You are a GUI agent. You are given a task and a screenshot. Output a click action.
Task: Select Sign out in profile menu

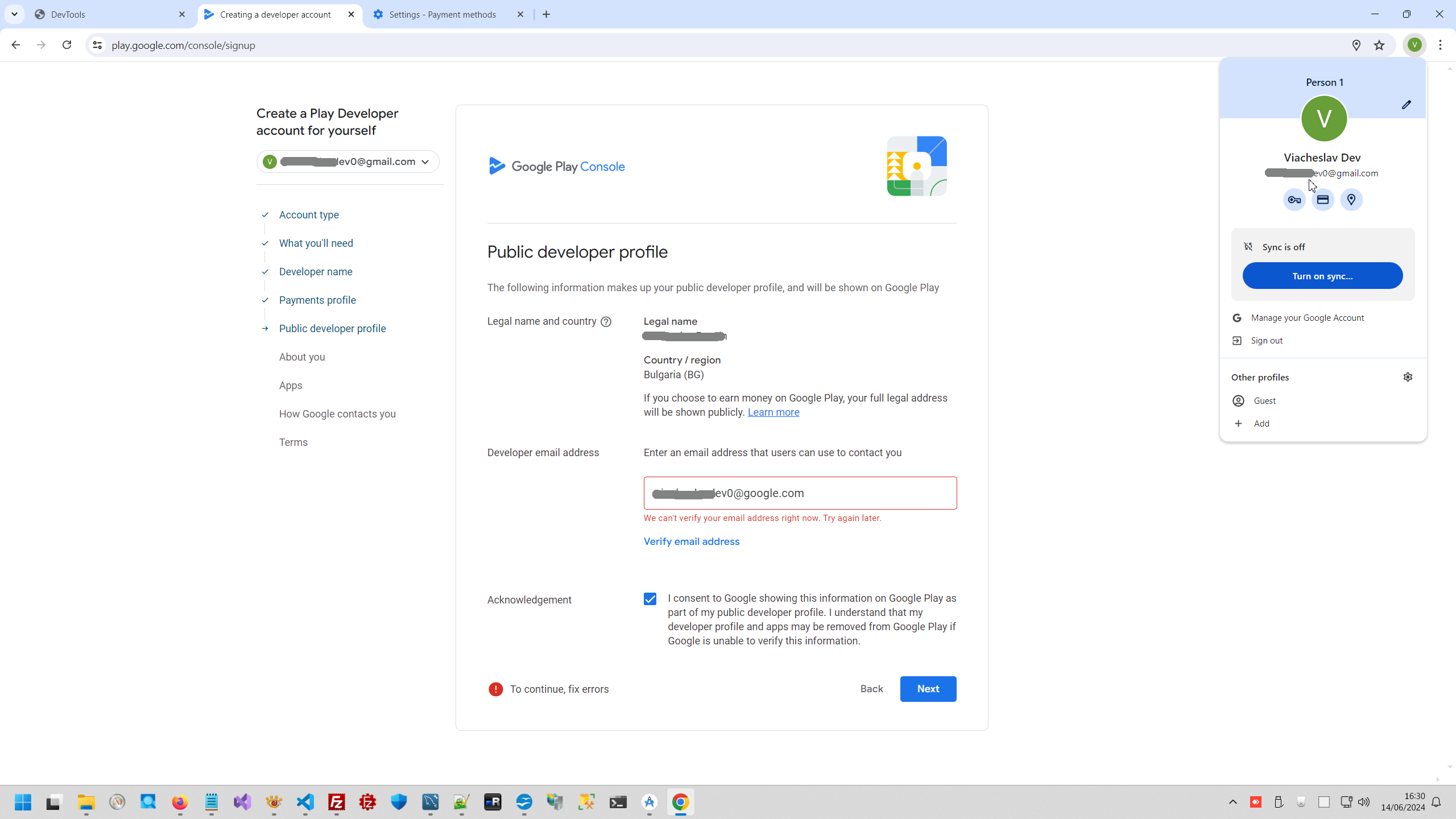point(1267,341)
